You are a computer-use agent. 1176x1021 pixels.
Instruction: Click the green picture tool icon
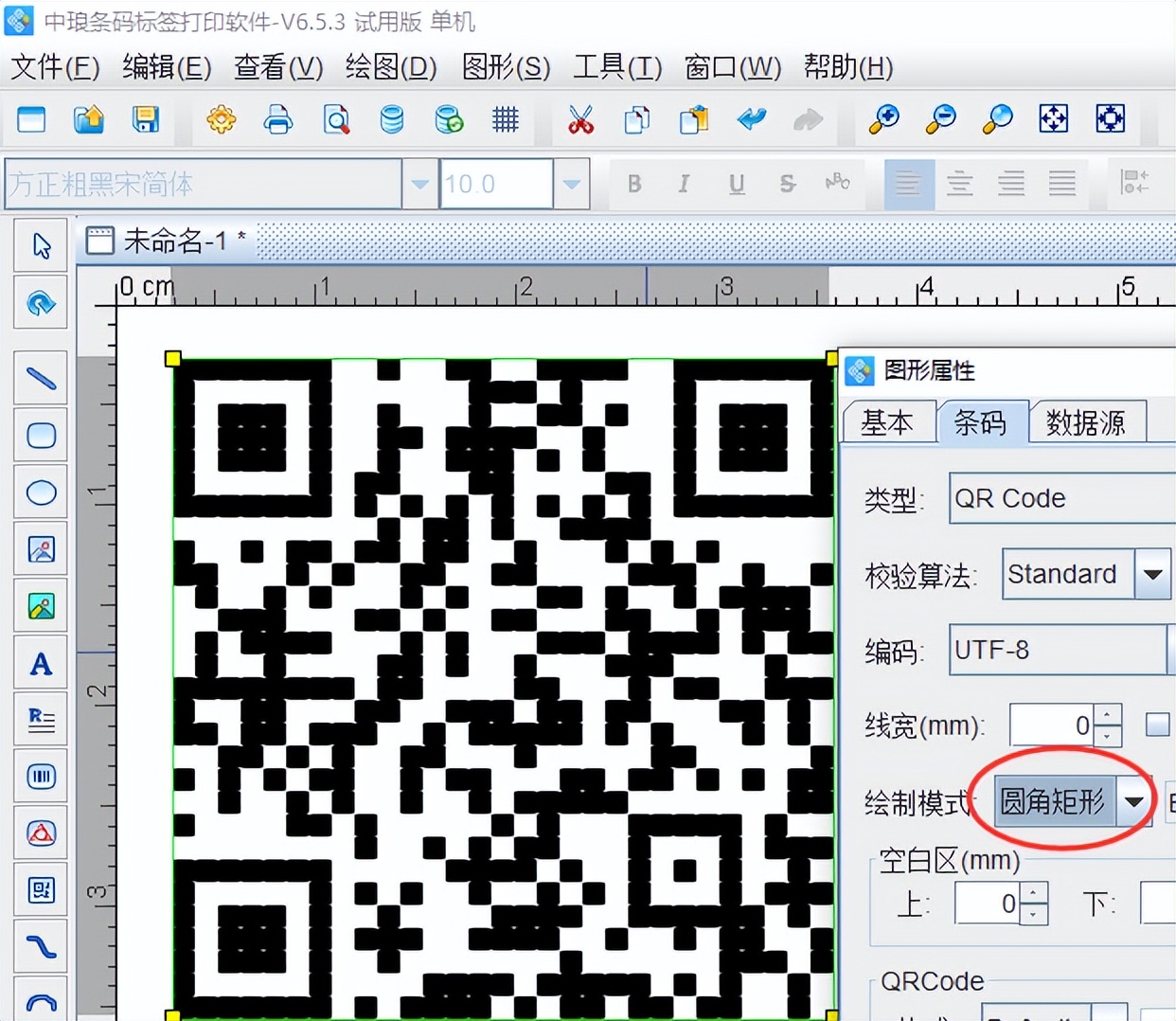click(x=41, y=606)
